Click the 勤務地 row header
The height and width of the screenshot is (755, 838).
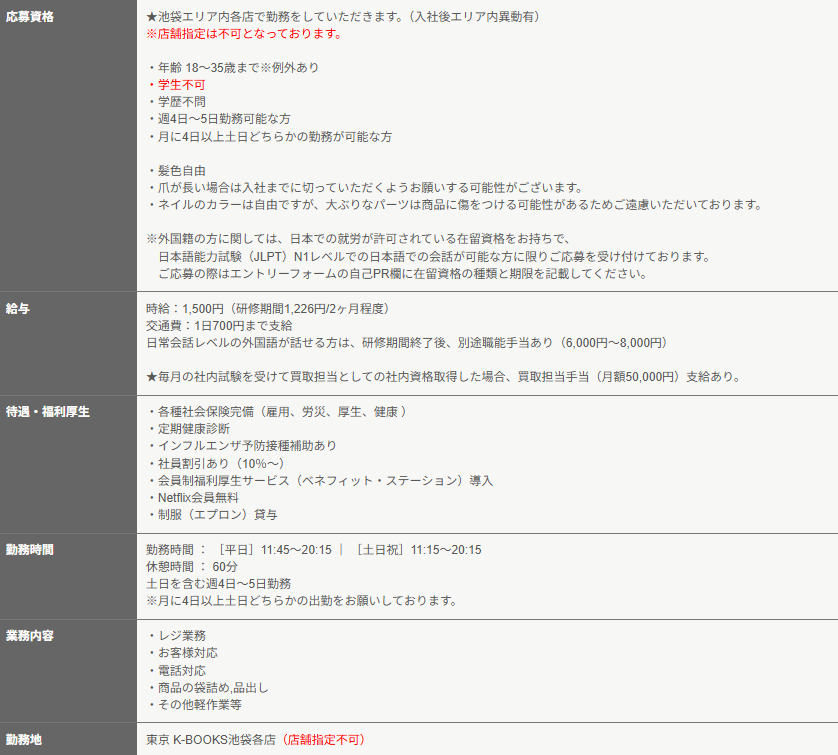68,739
